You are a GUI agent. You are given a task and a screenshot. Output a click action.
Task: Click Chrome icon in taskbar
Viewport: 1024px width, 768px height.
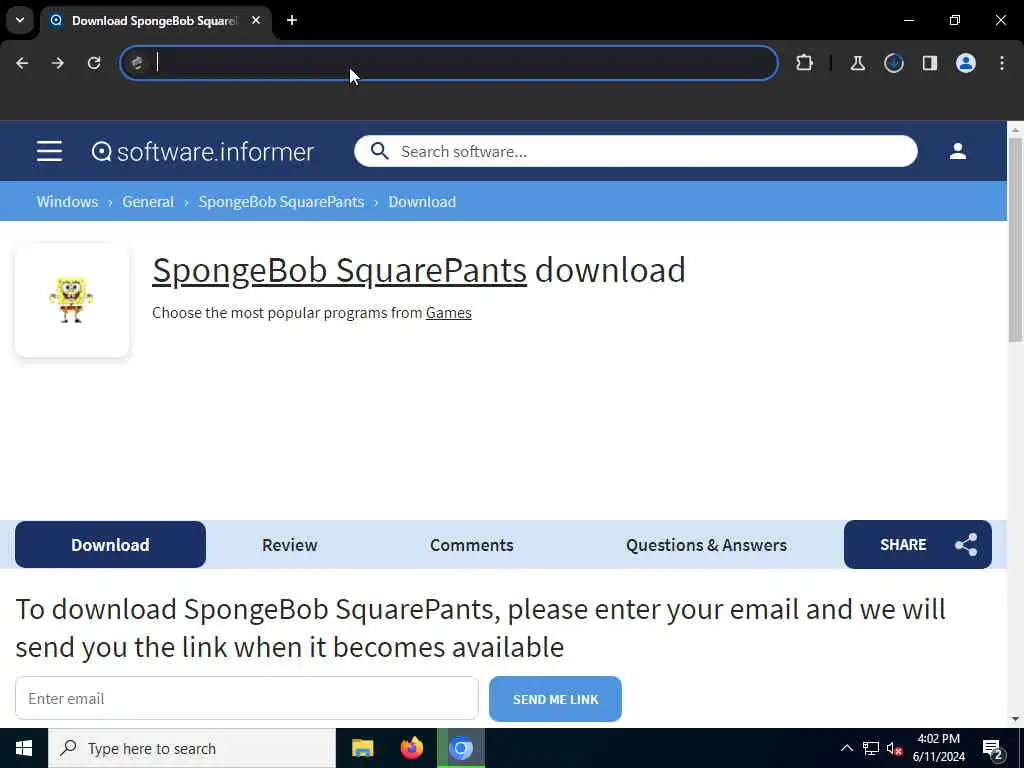click(x=461, y=748)
